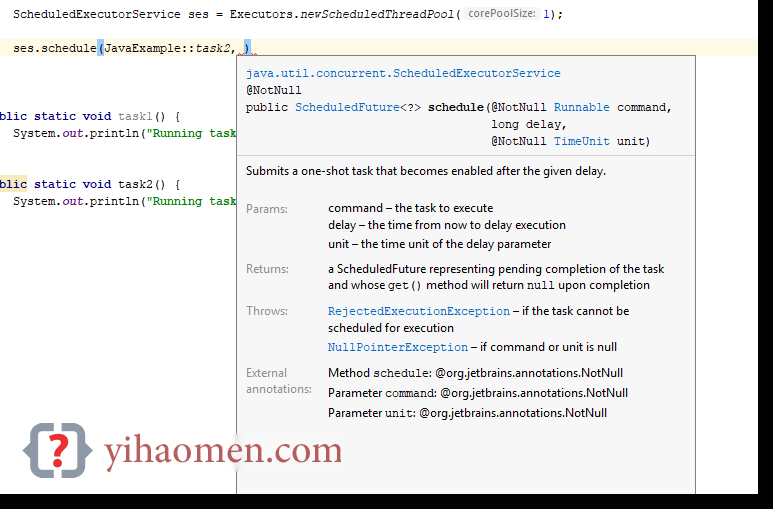Click the yihaomen.com watermark text
The image size is (773, 509).
(223, 452)
